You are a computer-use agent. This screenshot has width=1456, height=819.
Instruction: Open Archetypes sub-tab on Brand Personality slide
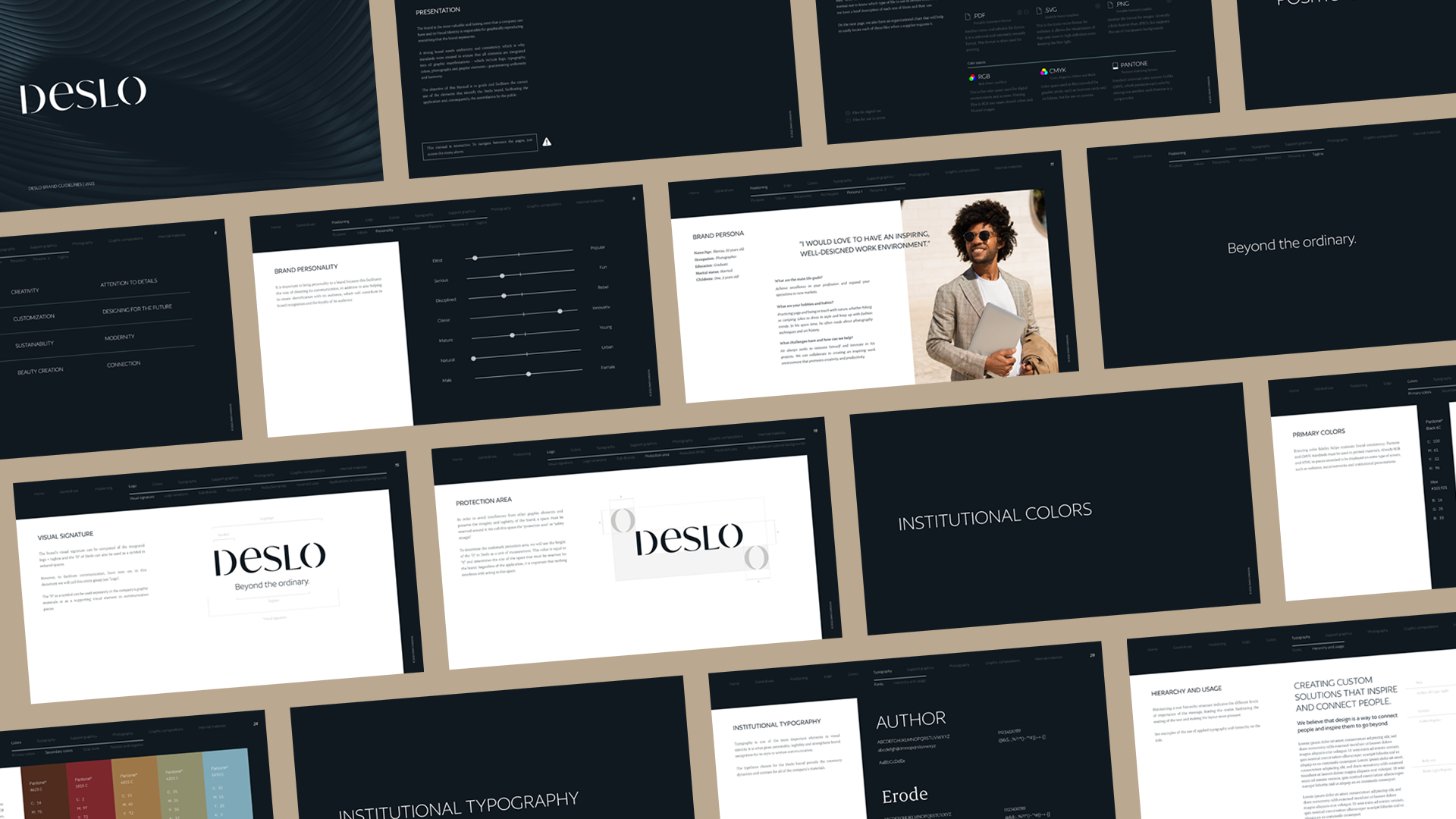[411, 228]
